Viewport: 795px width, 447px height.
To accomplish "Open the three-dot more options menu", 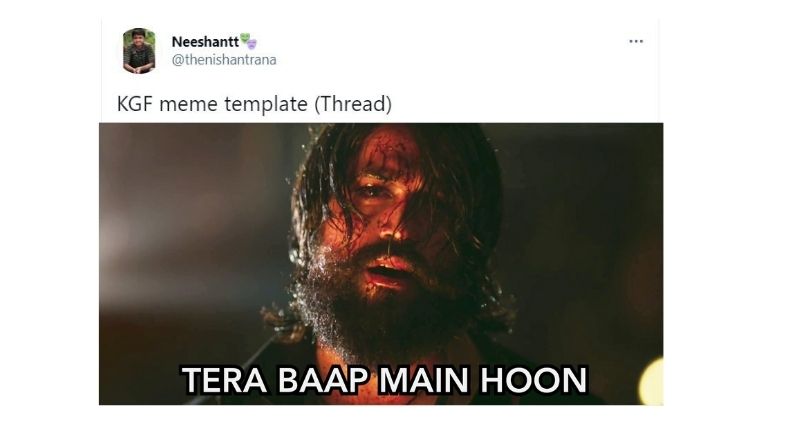I will 636,42.
